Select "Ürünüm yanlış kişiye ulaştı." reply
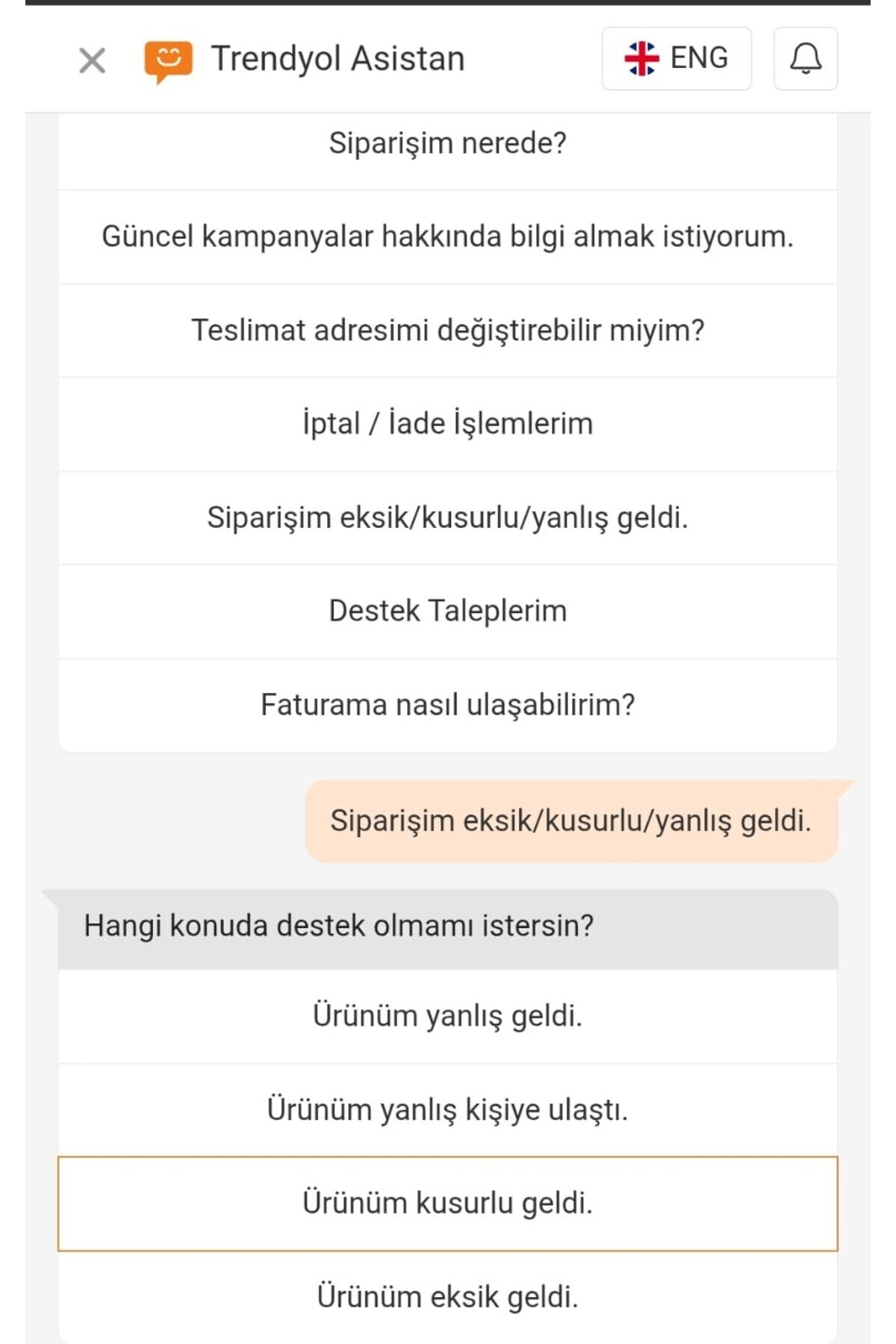Image resolution: width=896 pixels, height=1344 pixels. (447, 1110)
